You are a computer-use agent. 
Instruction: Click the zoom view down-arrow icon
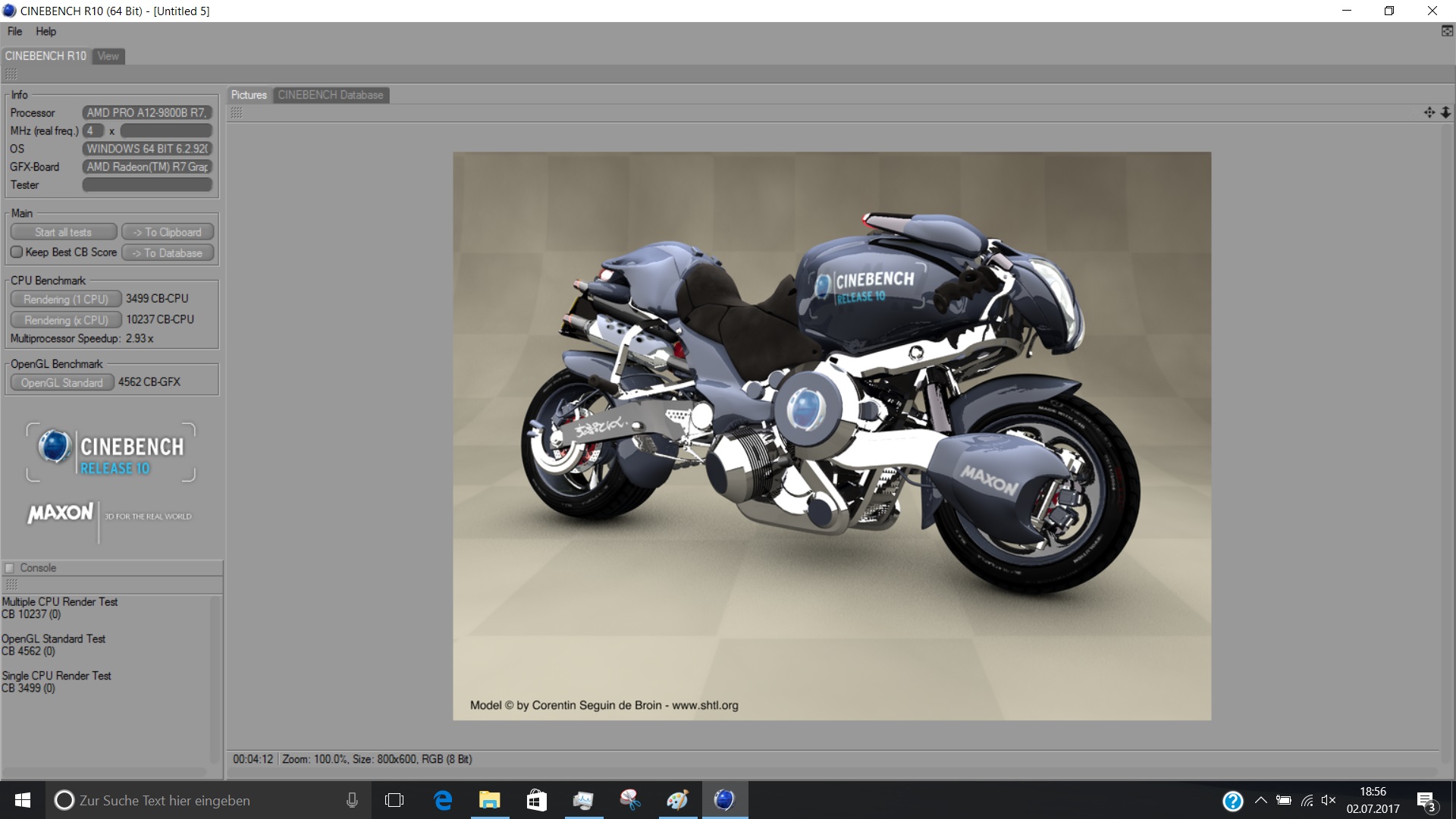tap(1445, 112)
